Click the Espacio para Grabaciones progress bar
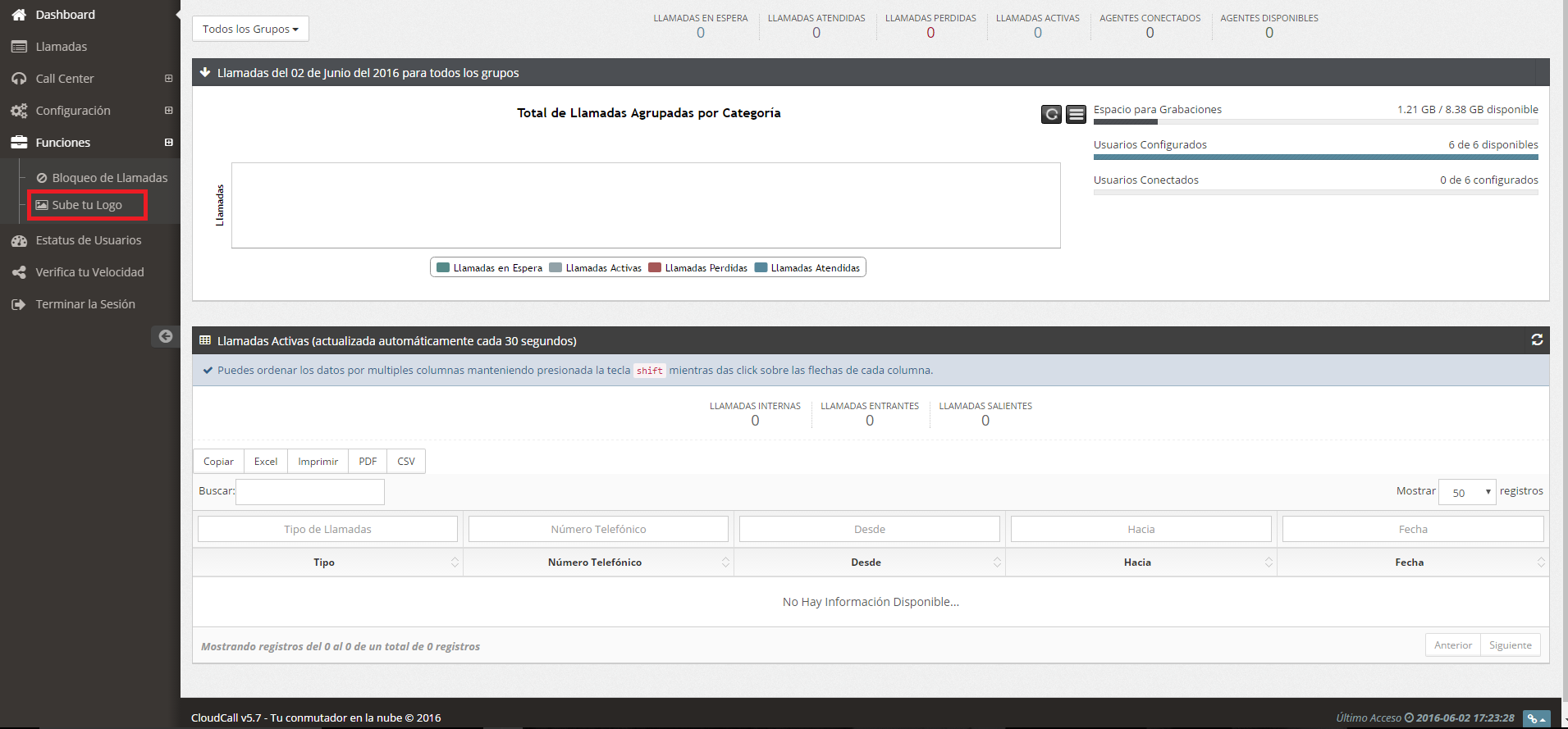1568x729 pixels. tap(1316, 121)
